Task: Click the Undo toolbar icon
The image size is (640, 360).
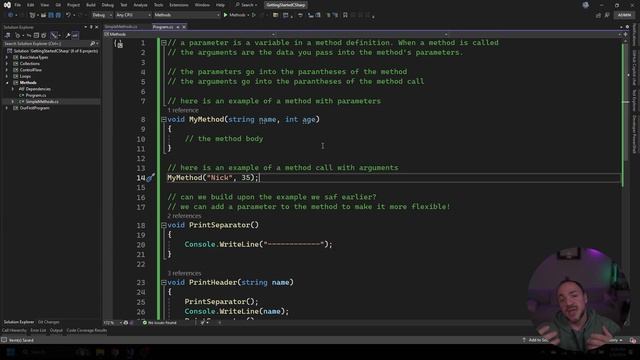Action: point(68,15)
